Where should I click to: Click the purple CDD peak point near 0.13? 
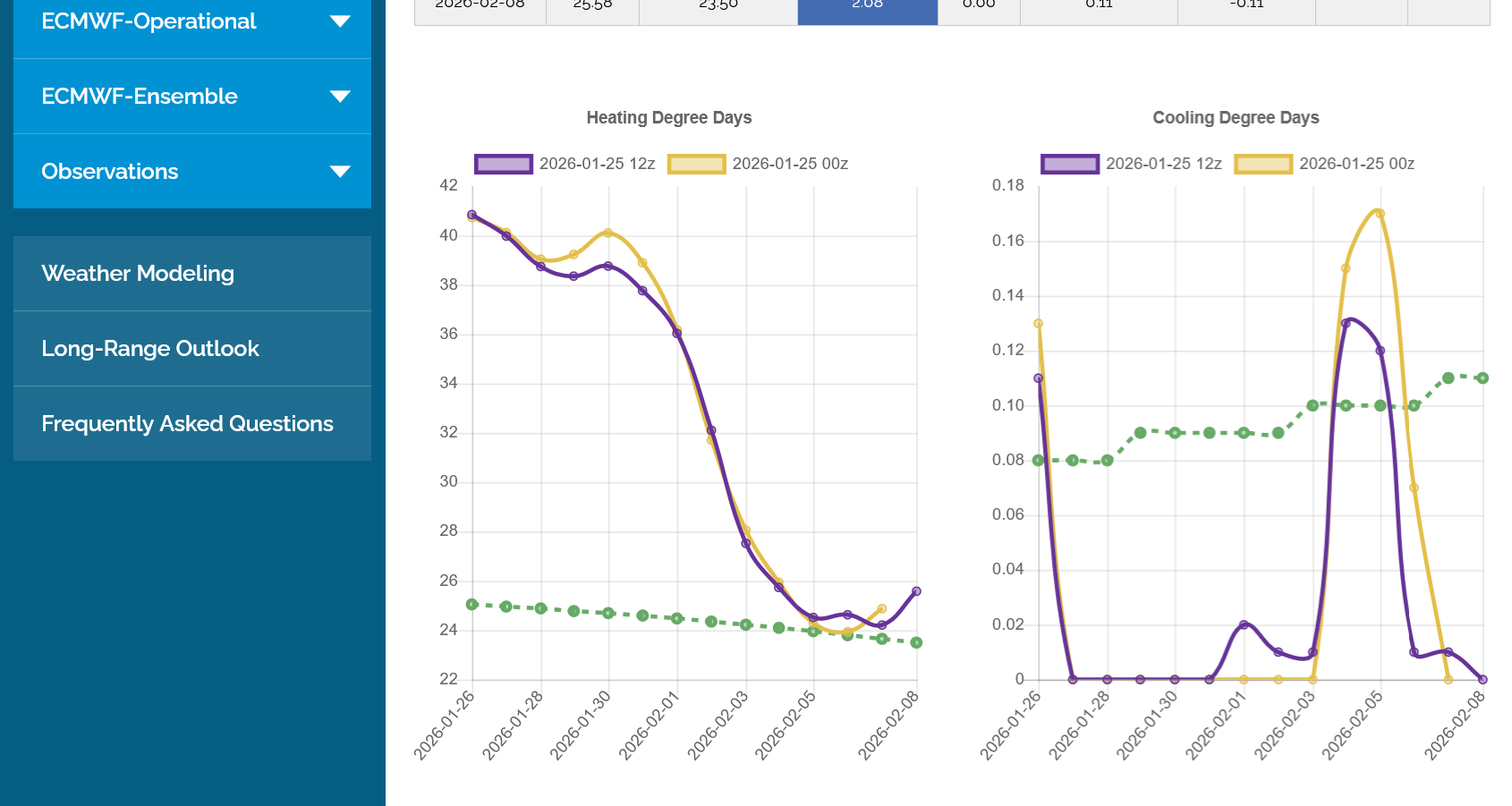click(x=1346, y=323)
